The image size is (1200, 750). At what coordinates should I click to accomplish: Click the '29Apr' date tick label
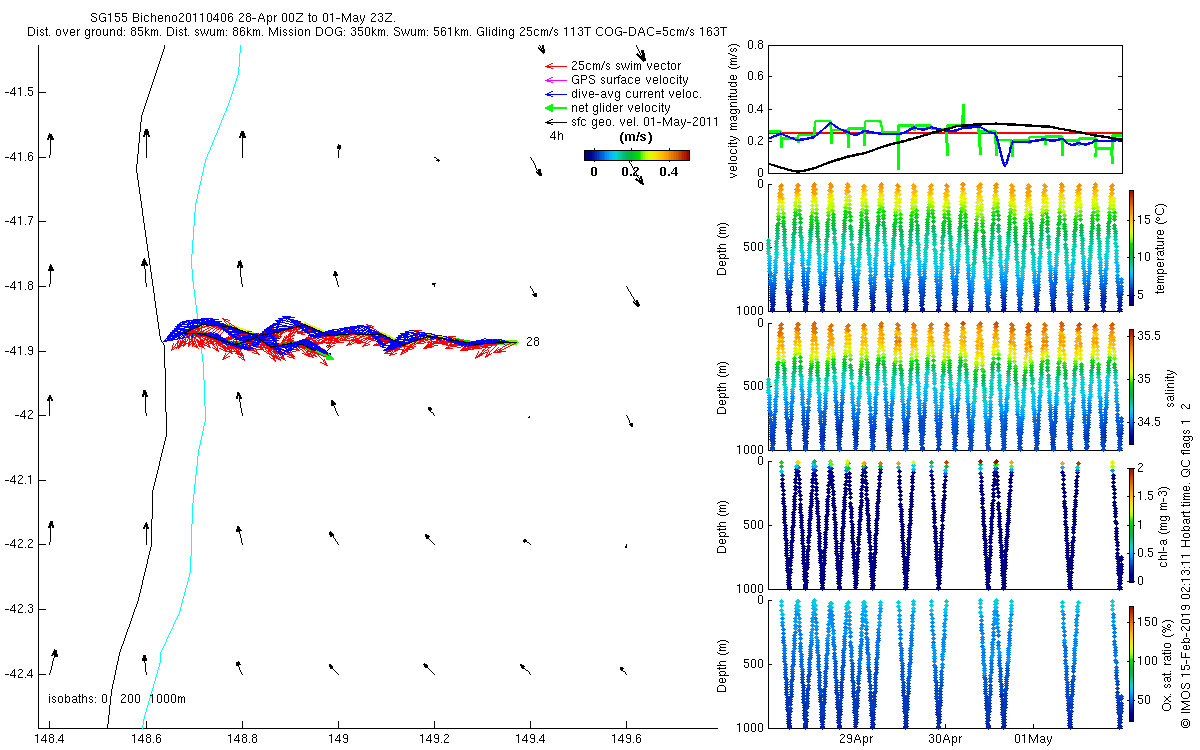[856, 739]
